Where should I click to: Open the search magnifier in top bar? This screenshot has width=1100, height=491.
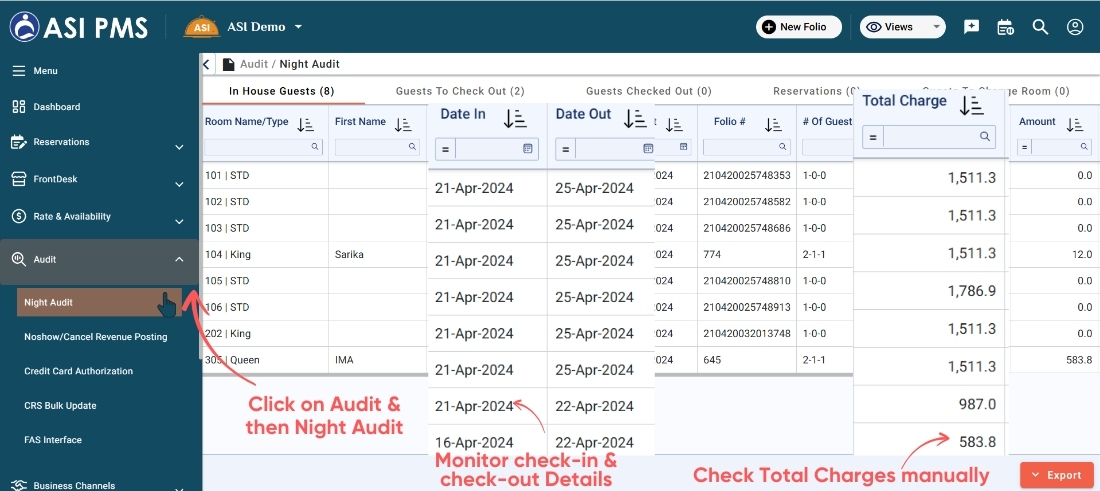(1040, 27)
